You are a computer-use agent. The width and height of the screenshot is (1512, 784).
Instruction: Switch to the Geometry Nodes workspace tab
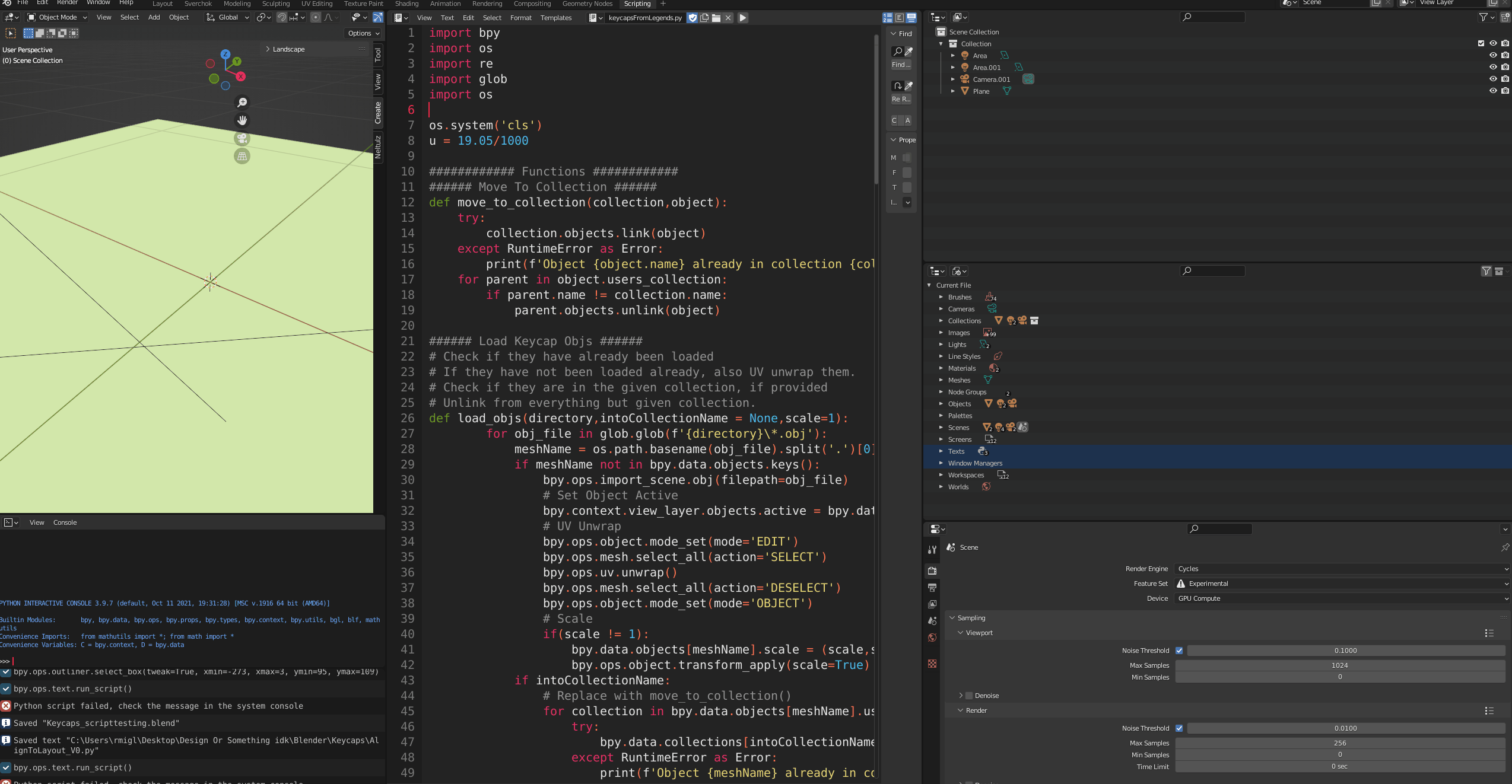coord(587,4)
